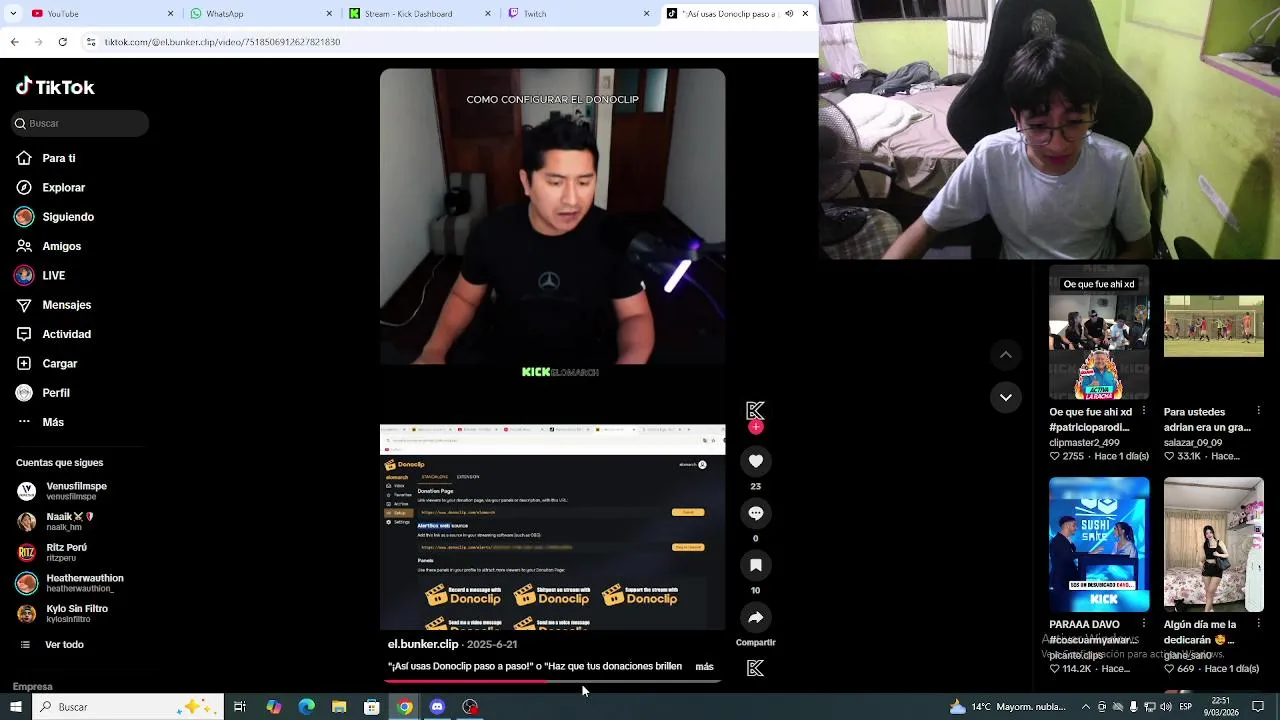Open the comments bubble icon
1280x720 pixels.
[756, 513]
